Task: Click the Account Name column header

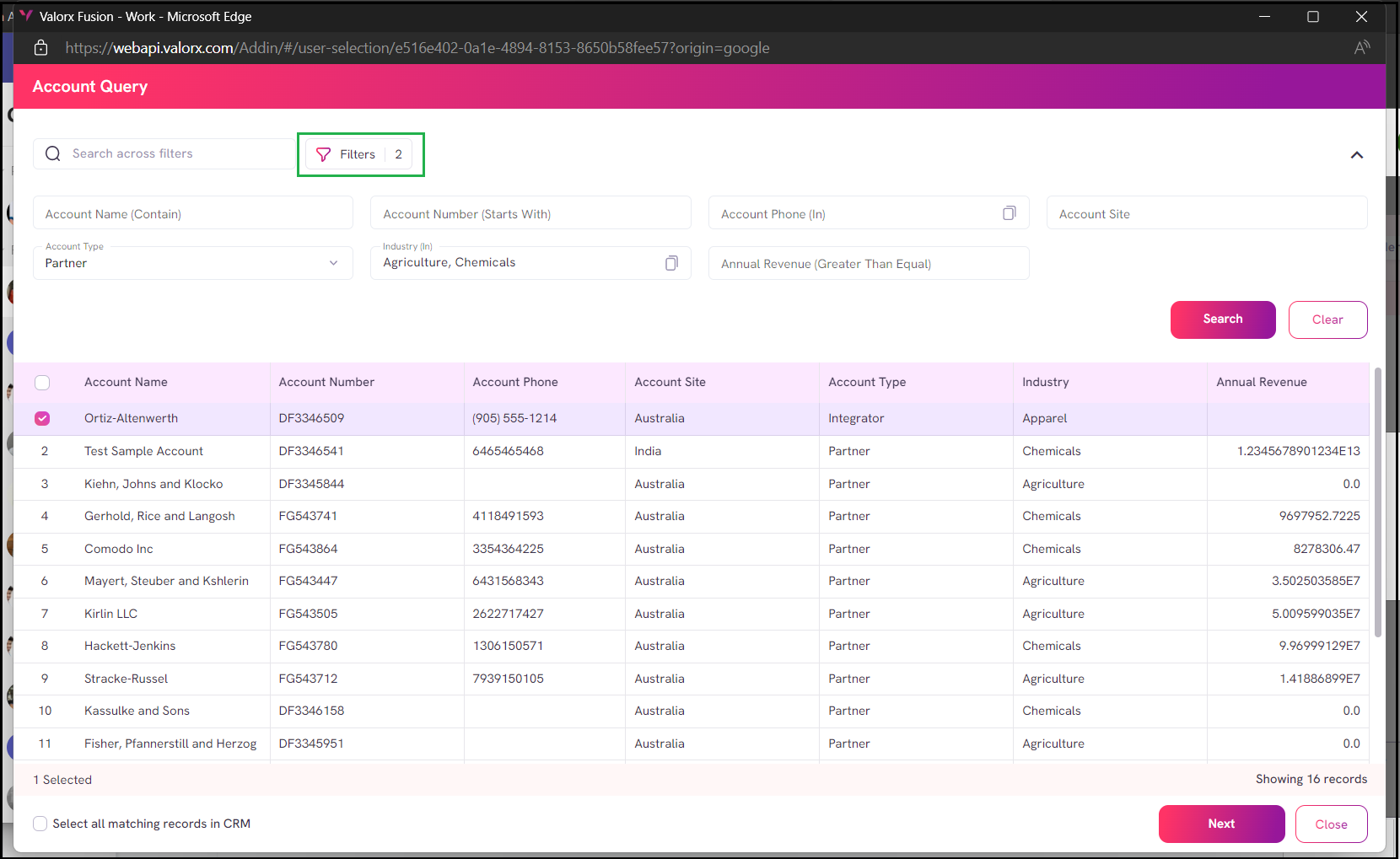Action: tap(126, 383)
